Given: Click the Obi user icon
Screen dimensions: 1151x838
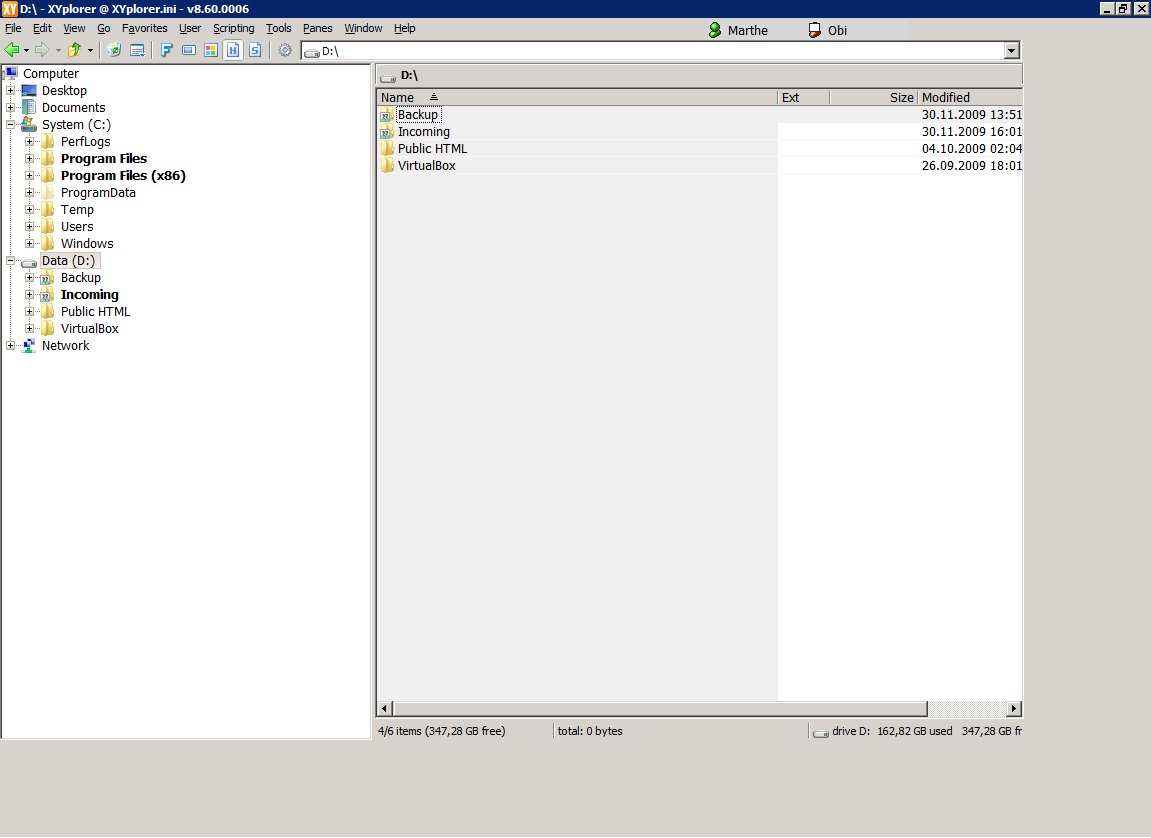Looking at the screenshot, I should point(814,30).
